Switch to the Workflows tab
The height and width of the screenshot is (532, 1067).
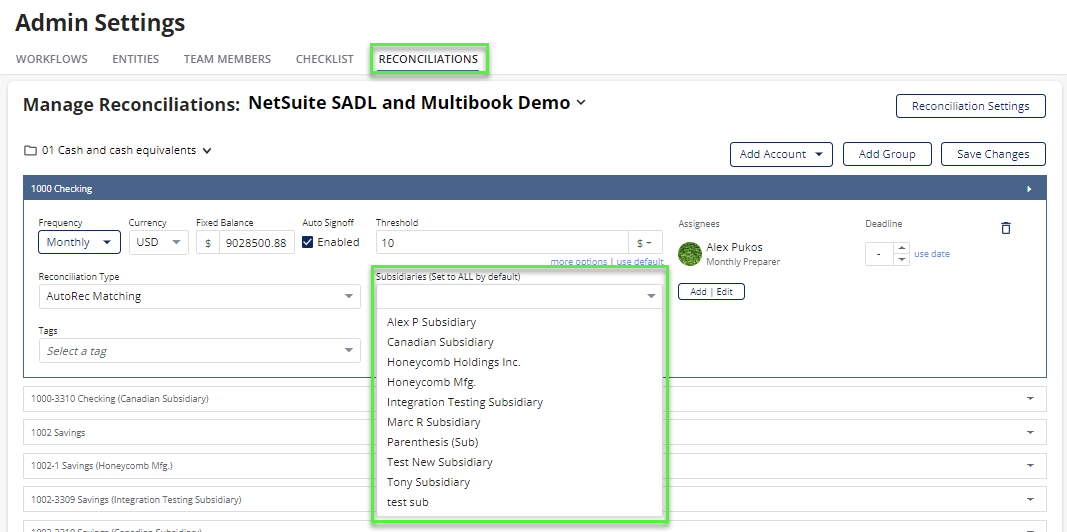pos(52,59)
